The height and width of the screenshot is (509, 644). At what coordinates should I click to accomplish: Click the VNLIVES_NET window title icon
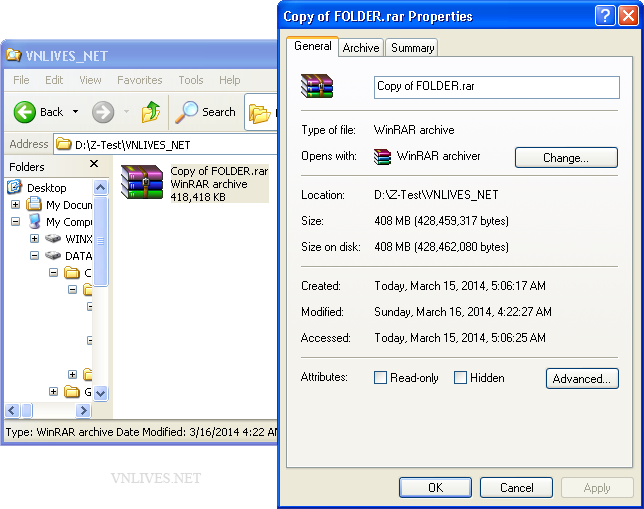(14, 55)
